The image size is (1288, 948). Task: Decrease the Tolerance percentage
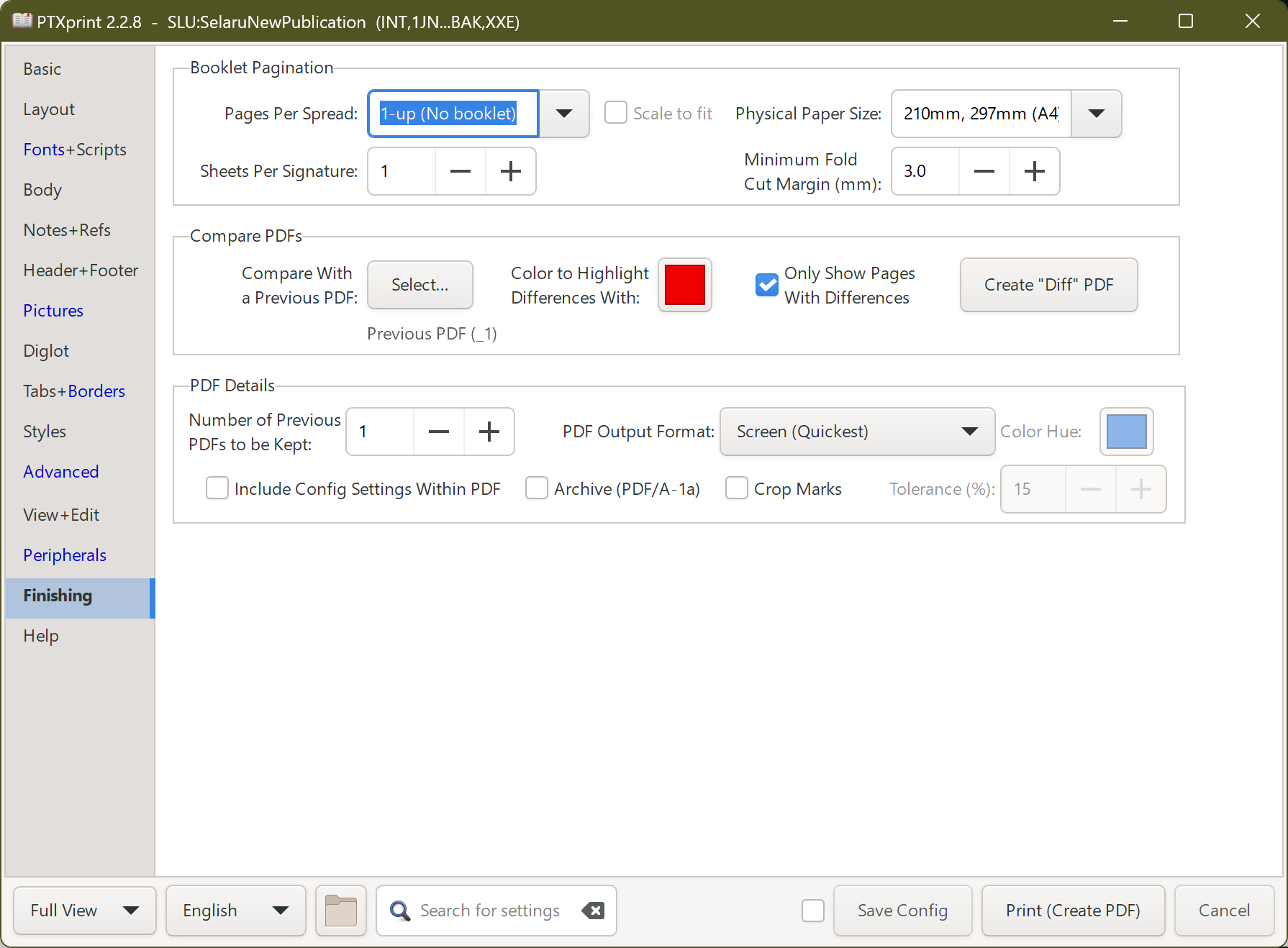(x=1090, y=489)
